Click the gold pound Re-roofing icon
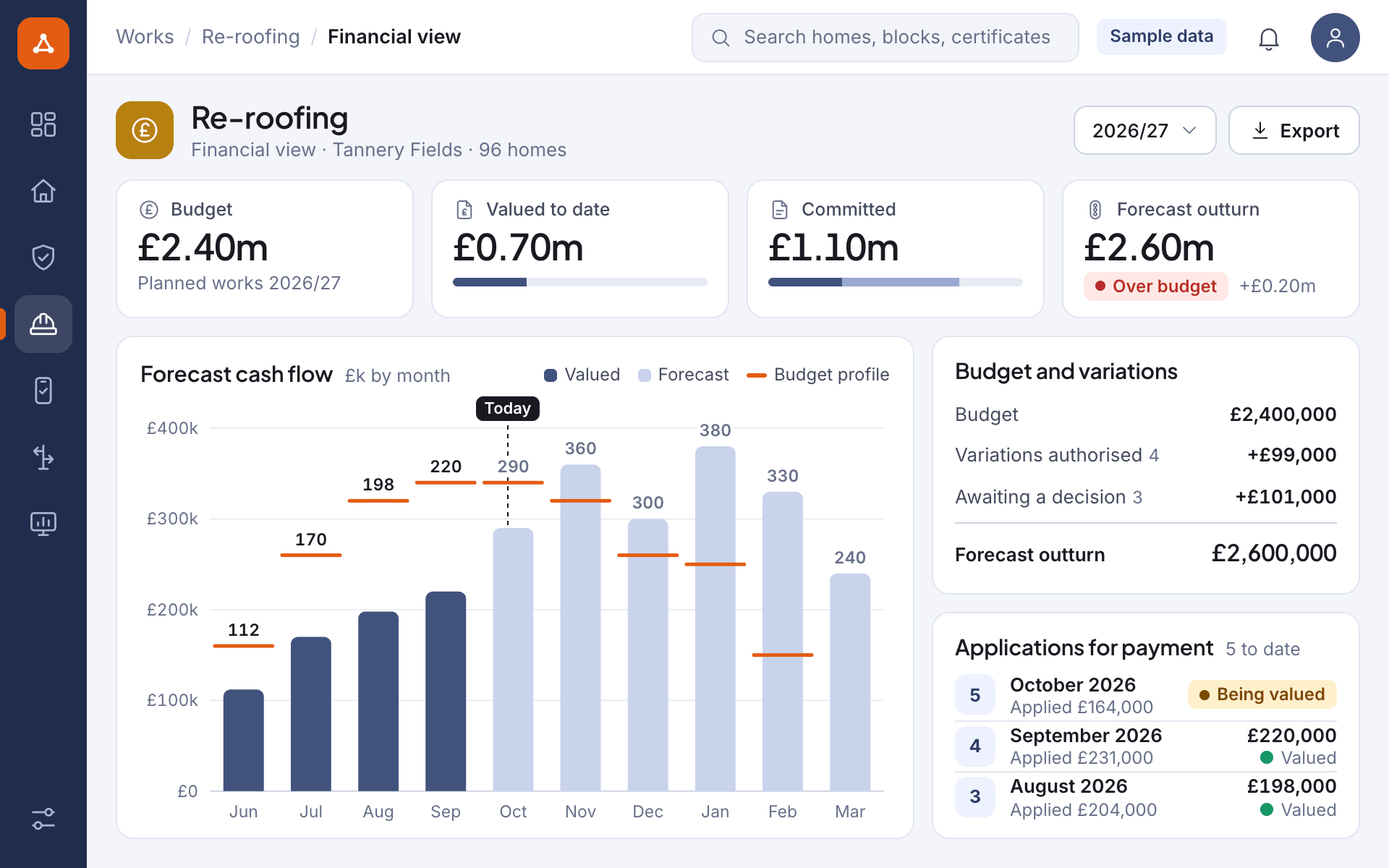1389x868 pixels. [x=145, y=130]
